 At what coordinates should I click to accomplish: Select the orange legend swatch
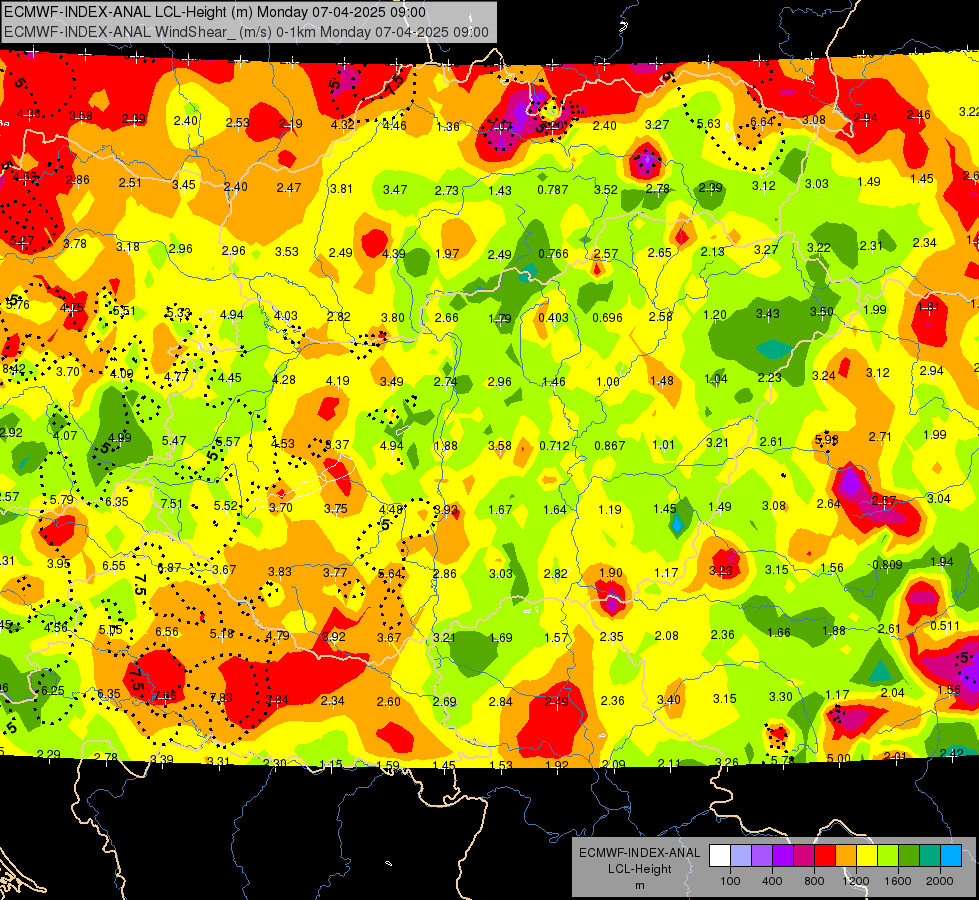[x=846, y=856]
